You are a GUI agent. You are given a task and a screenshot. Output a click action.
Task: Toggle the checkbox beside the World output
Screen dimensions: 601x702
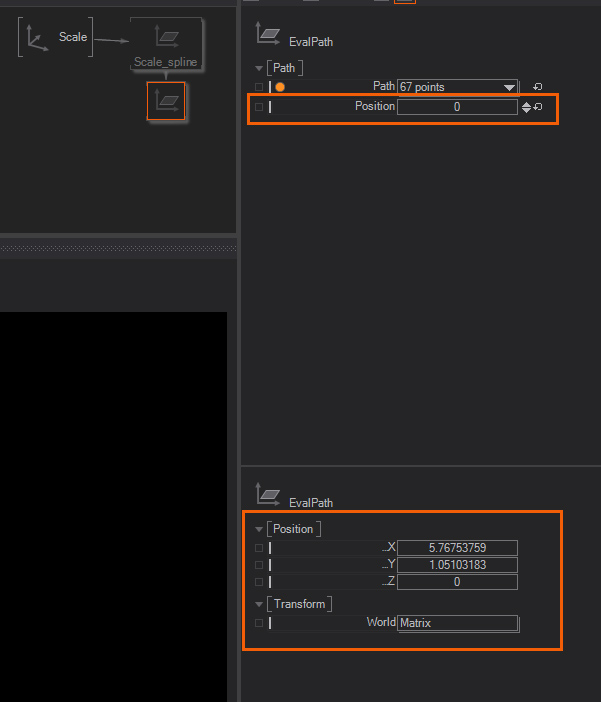click(x=259, y=623)
